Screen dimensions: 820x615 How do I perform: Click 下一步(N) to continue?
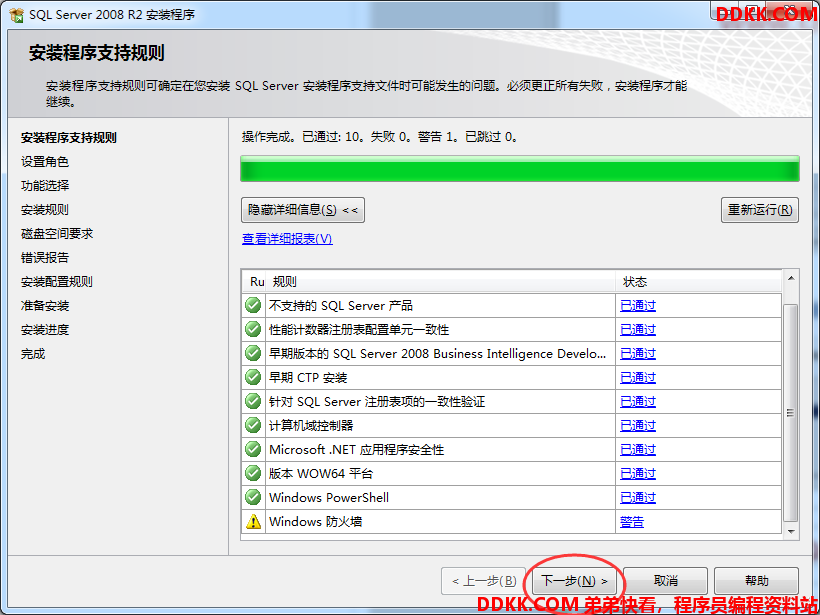click(574, 580)
